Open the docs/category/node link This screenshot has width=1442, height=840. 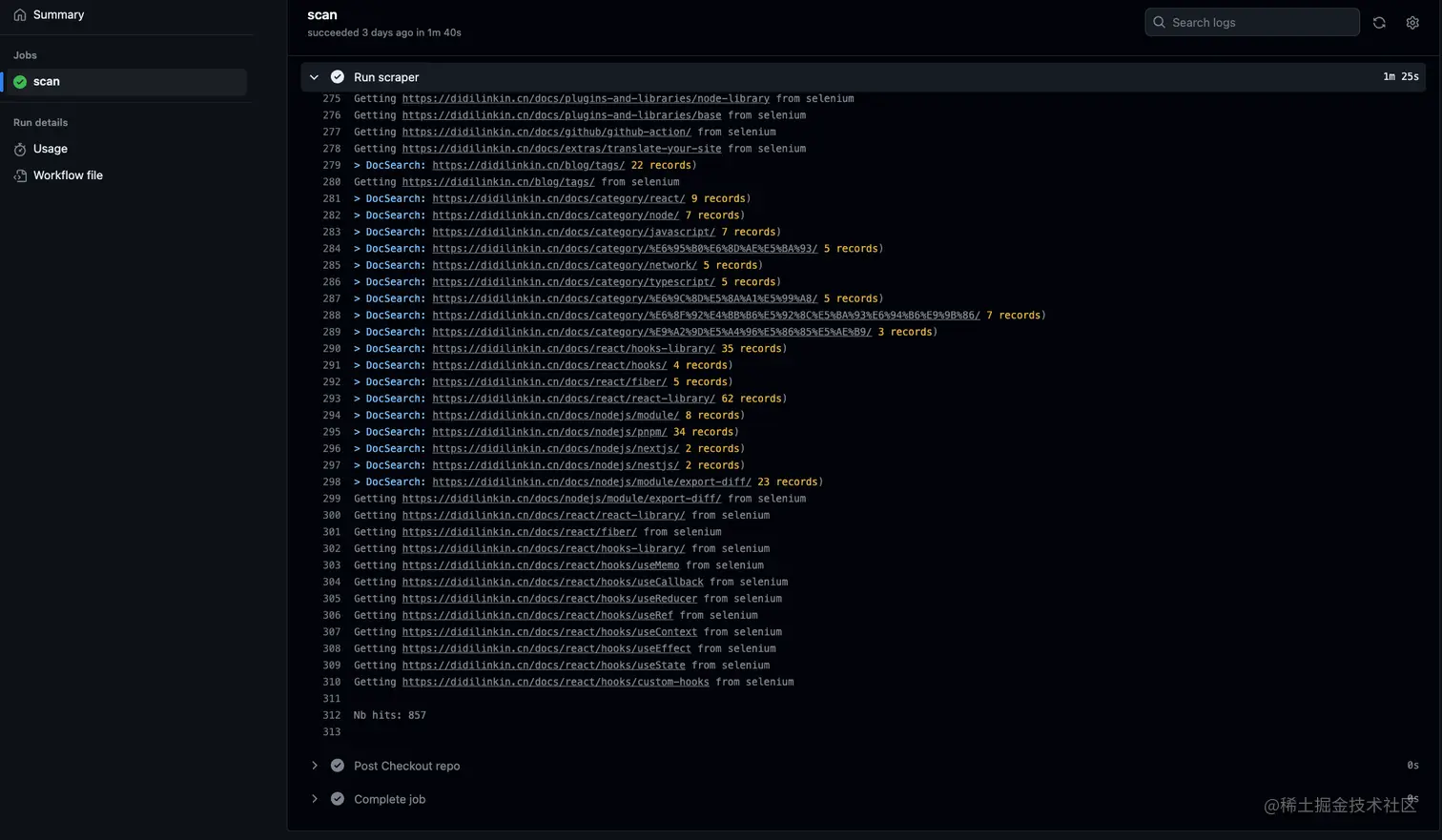point(556,215)
